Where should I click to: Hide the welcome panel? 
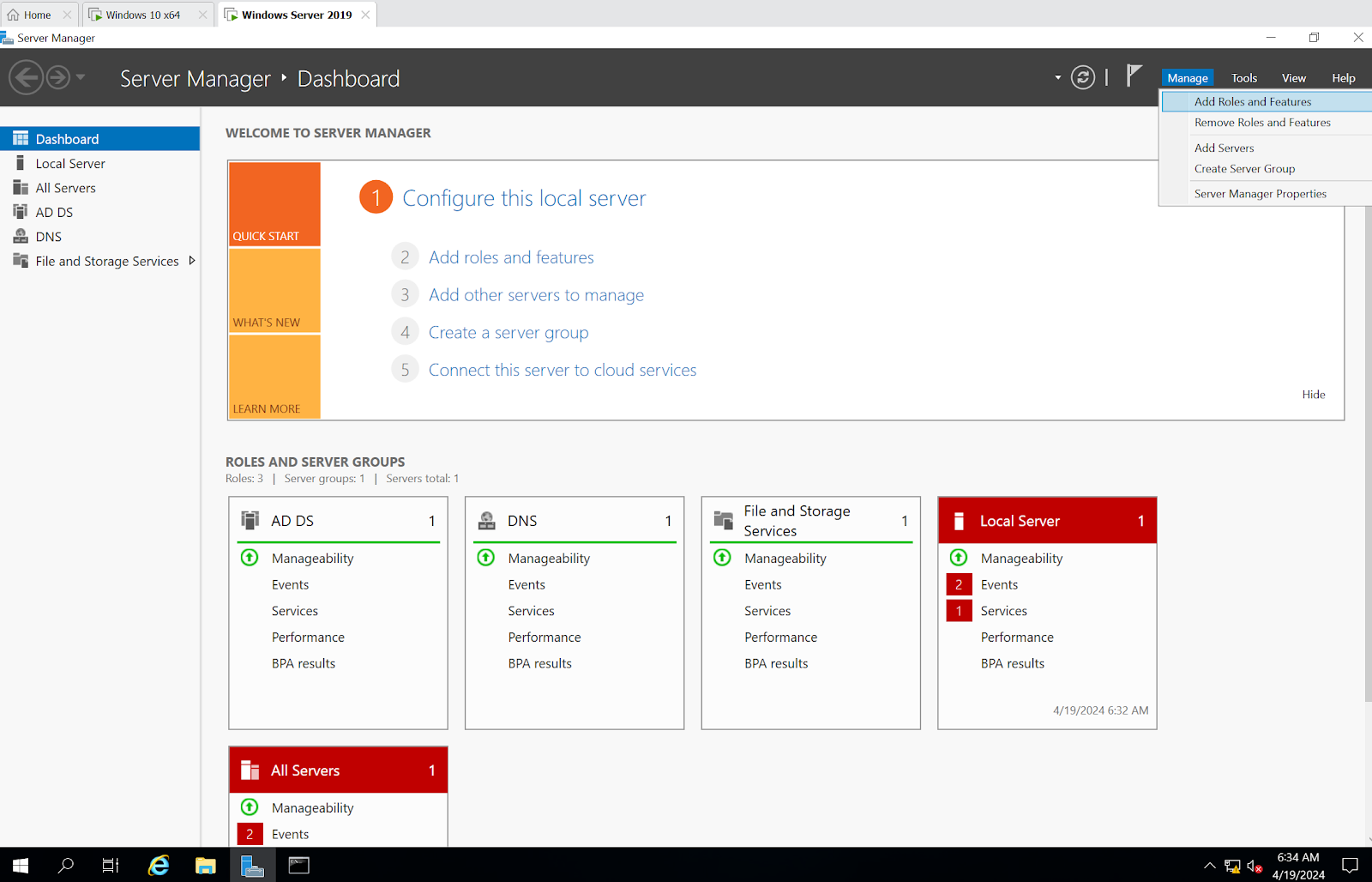(x=1313, y=395)
